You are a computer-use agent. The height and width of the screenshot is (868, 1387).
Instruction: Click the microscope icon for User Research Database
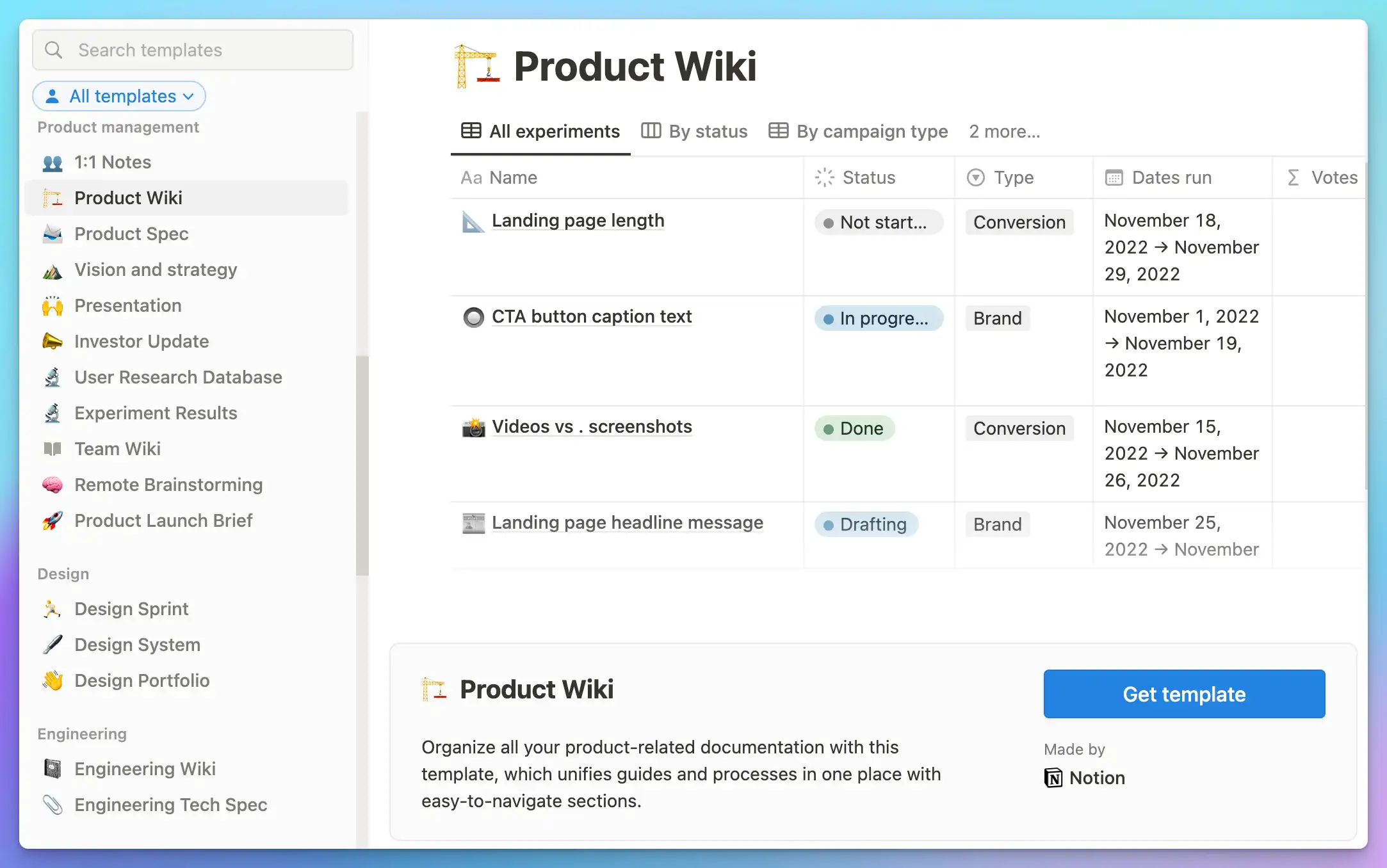[53, 377]
